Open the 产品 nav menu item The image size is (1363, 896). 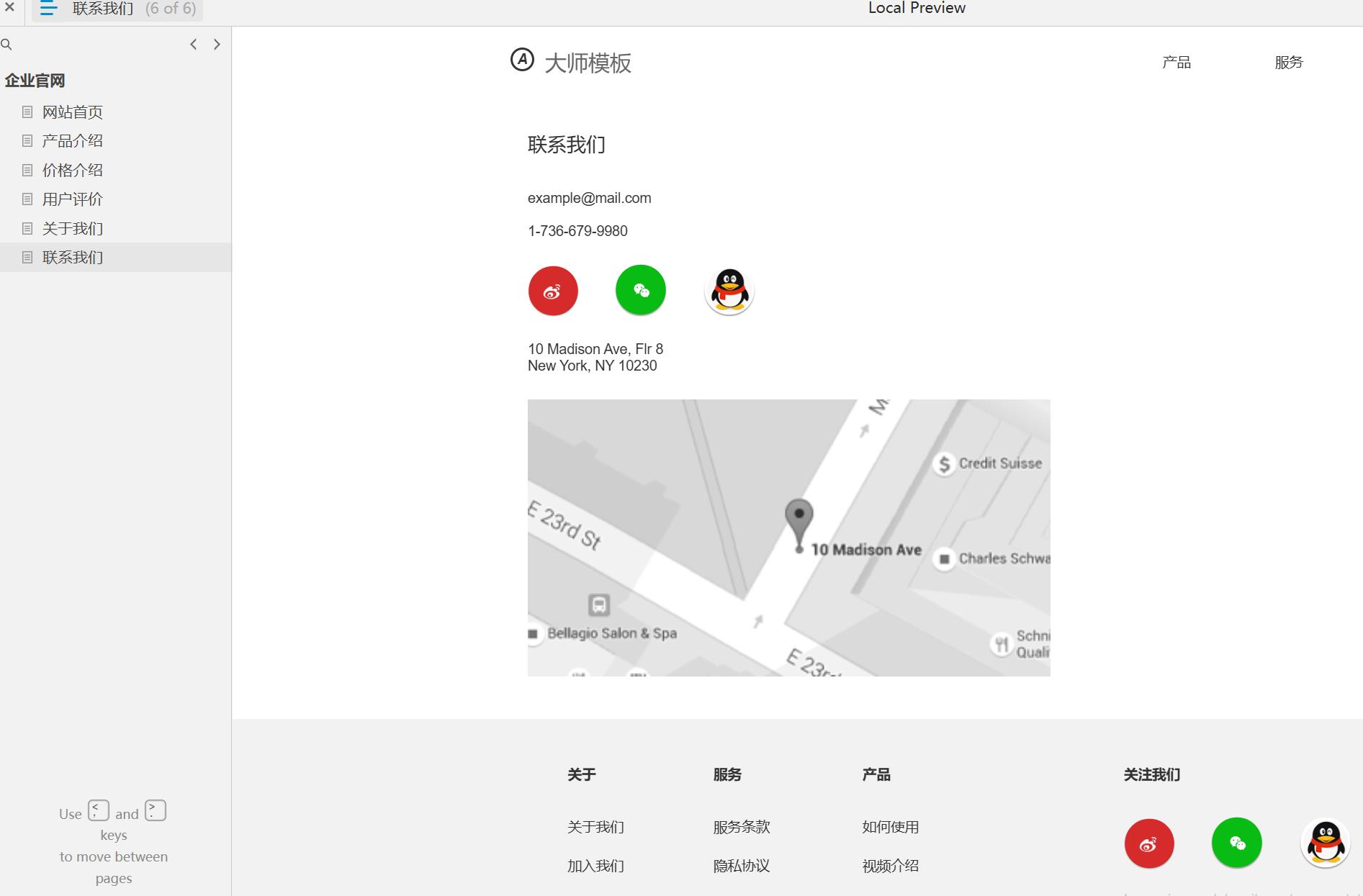[1177, 63]
